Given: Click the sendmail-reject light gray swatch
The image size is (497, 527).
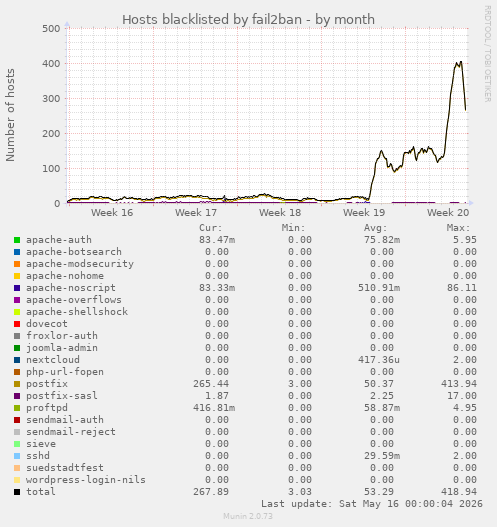Looking at the screenshot, I should tap(17, 432).
